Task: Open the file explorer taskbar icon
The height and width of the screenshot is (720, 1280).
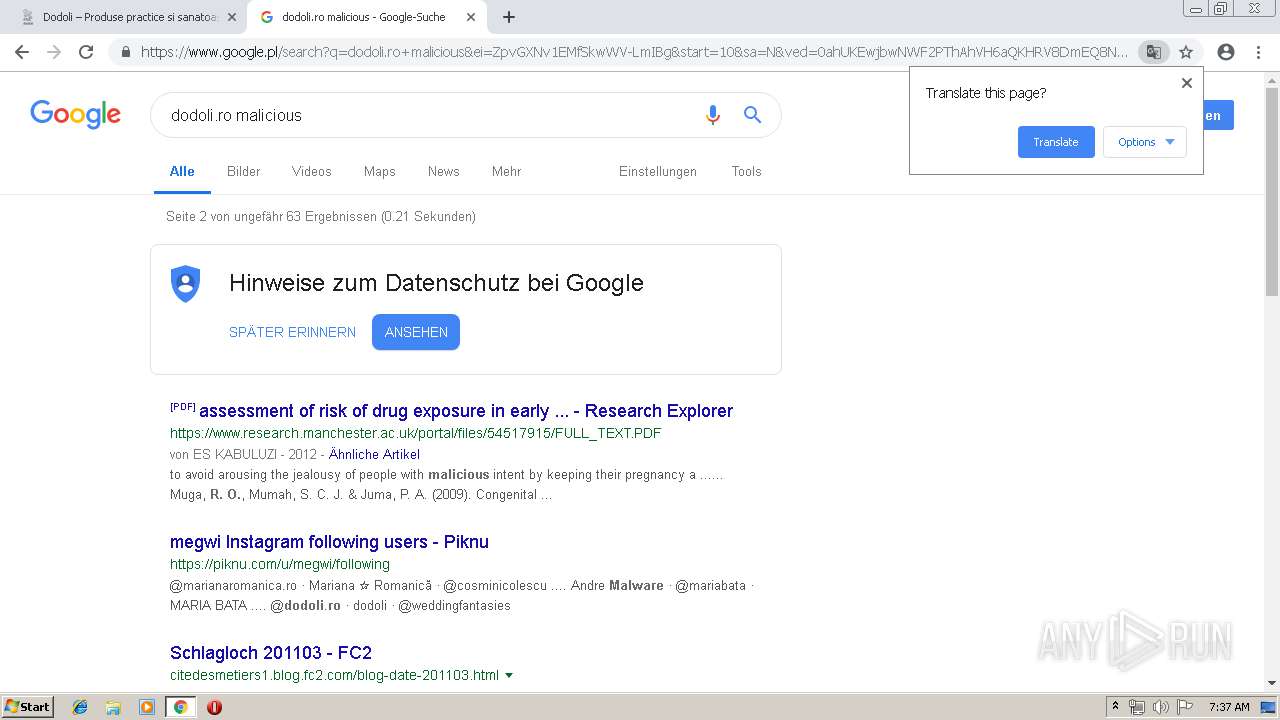Action: click(113, 707)
